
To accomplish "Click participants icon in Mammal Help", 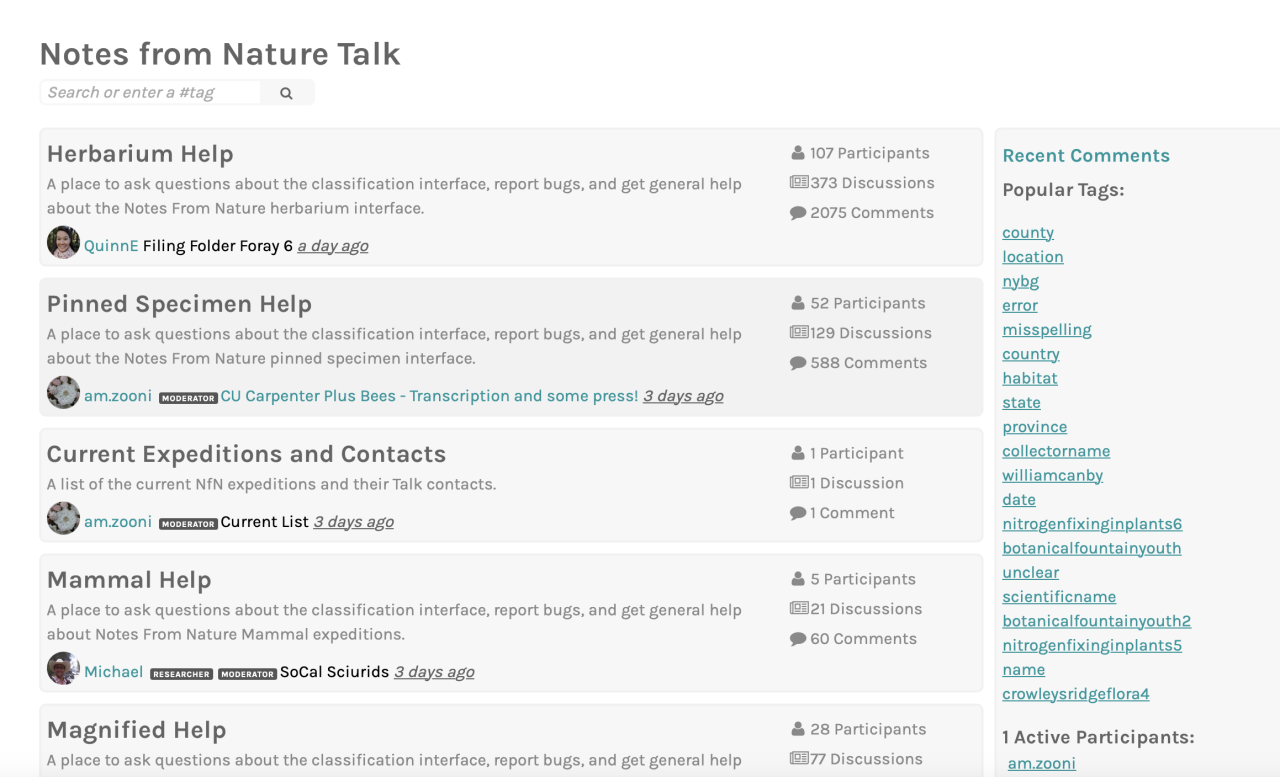I will [798, 579].
